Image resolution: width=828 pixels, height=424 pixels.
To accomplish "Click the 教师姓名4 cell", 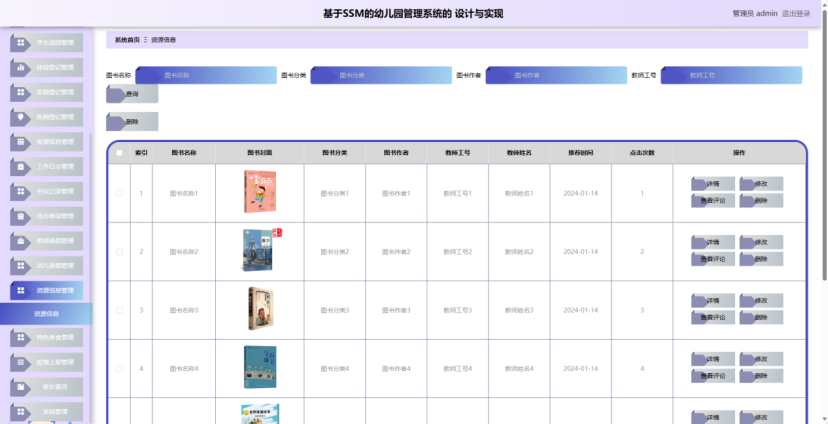I will click(x=519, y=369).
